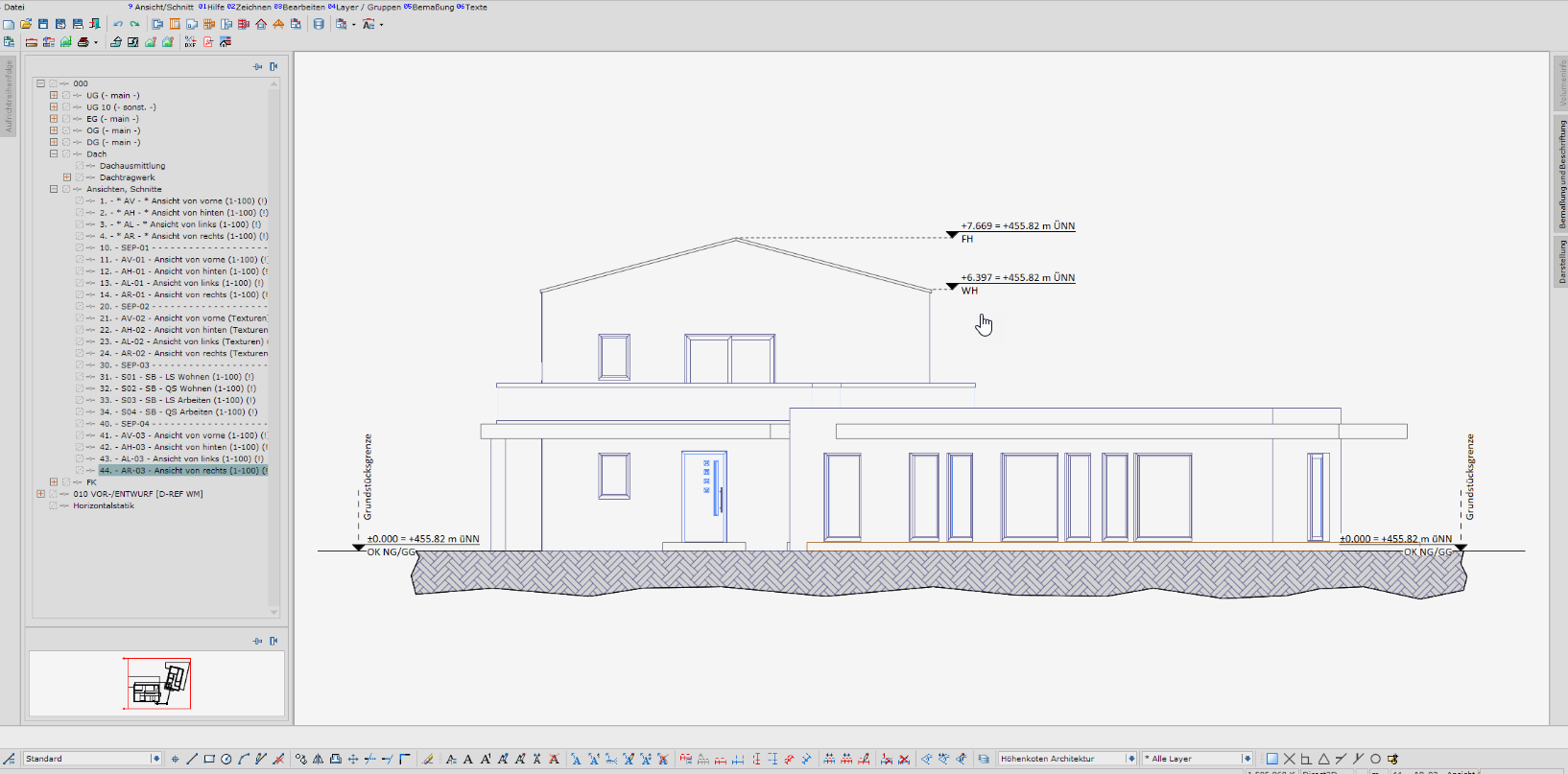
Task: Select the line drawing tool
Action: 192,759
